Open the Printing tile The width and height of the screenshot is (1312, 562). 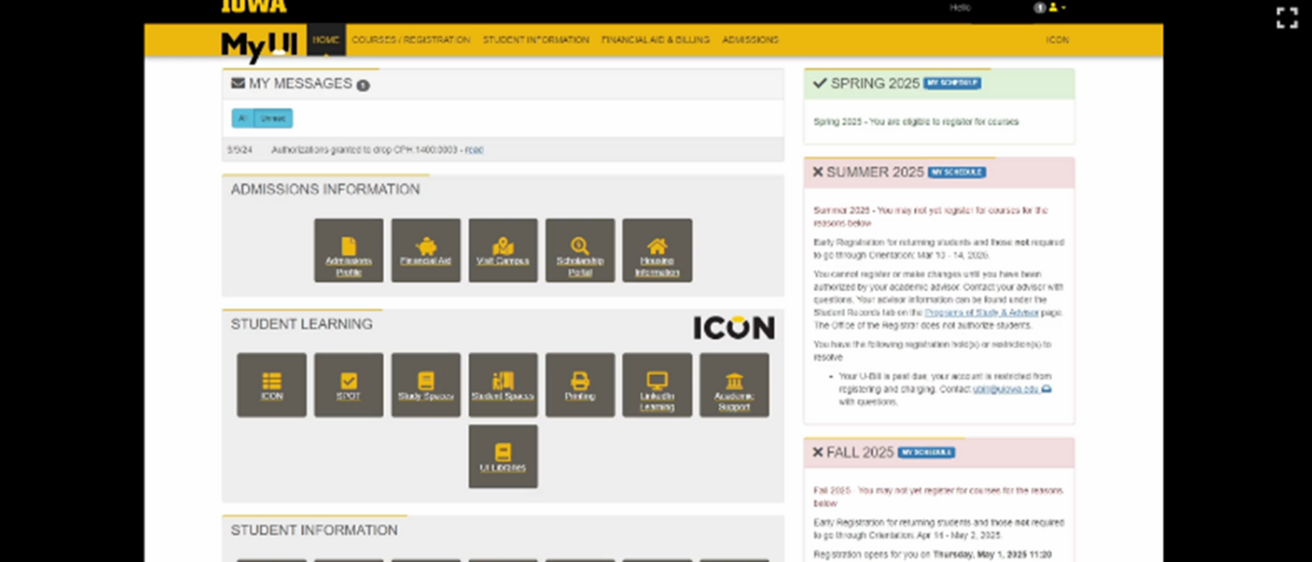pyautogui.click(x=580, y=385)
